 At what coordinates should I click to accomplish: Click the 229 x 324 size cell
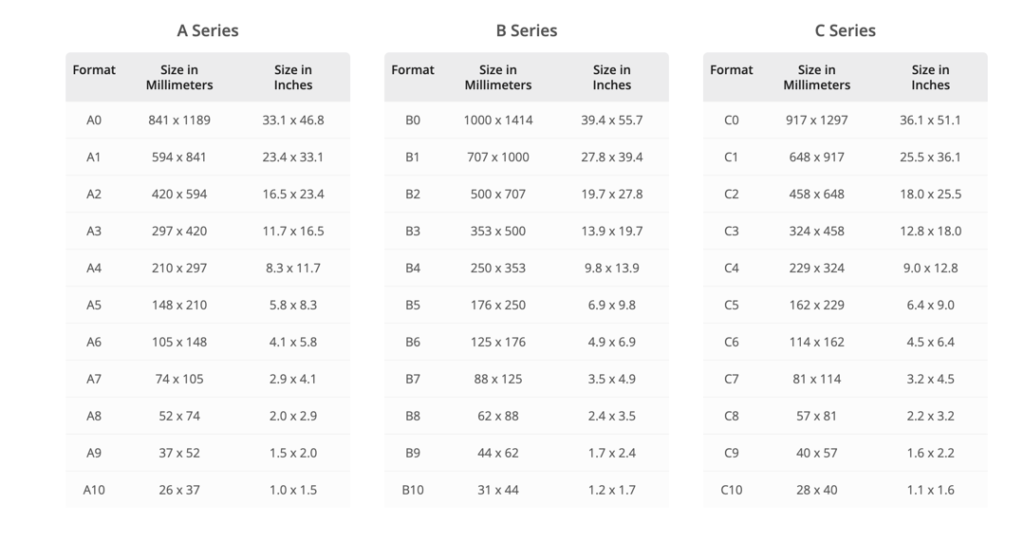tap(817, 268)
